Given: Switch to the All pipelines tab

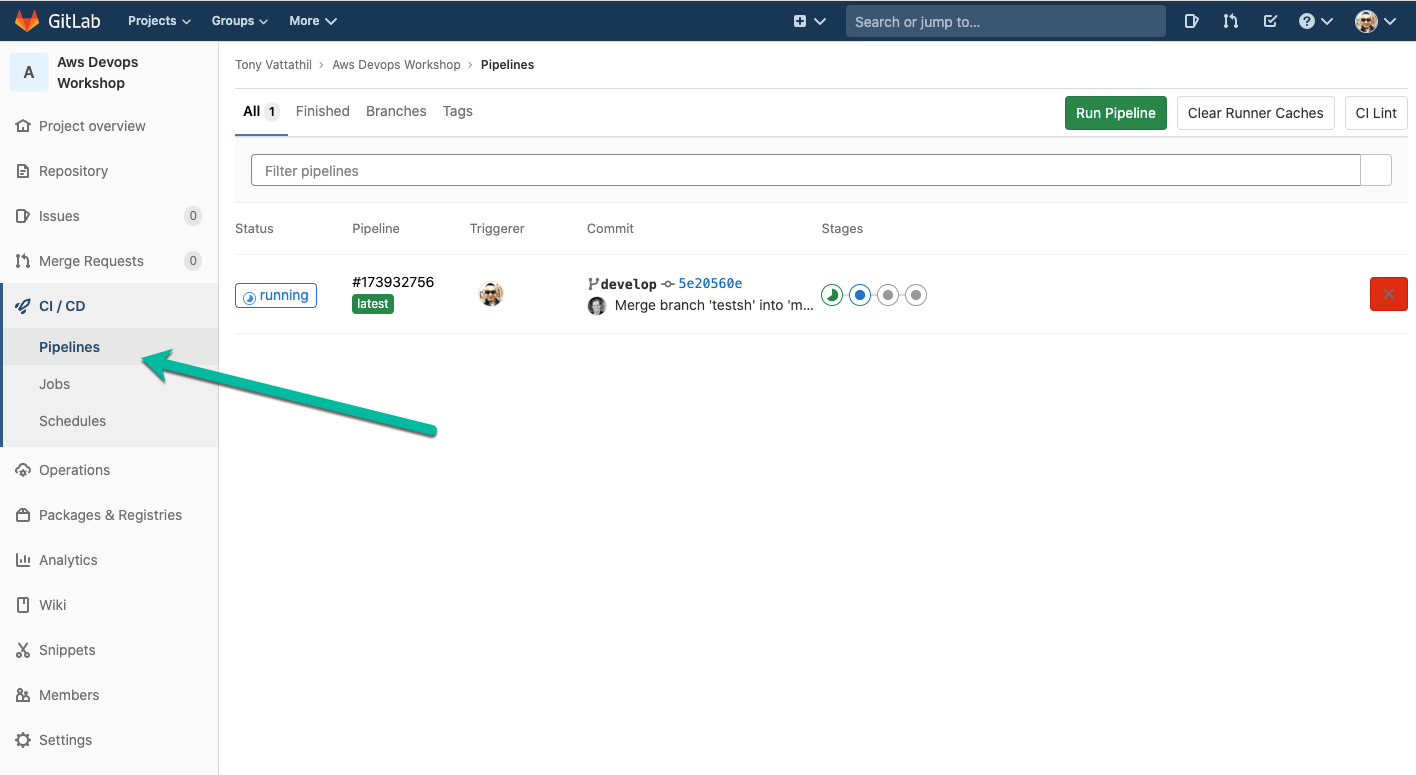Looking at the screenshot, I should pos(261,112).
